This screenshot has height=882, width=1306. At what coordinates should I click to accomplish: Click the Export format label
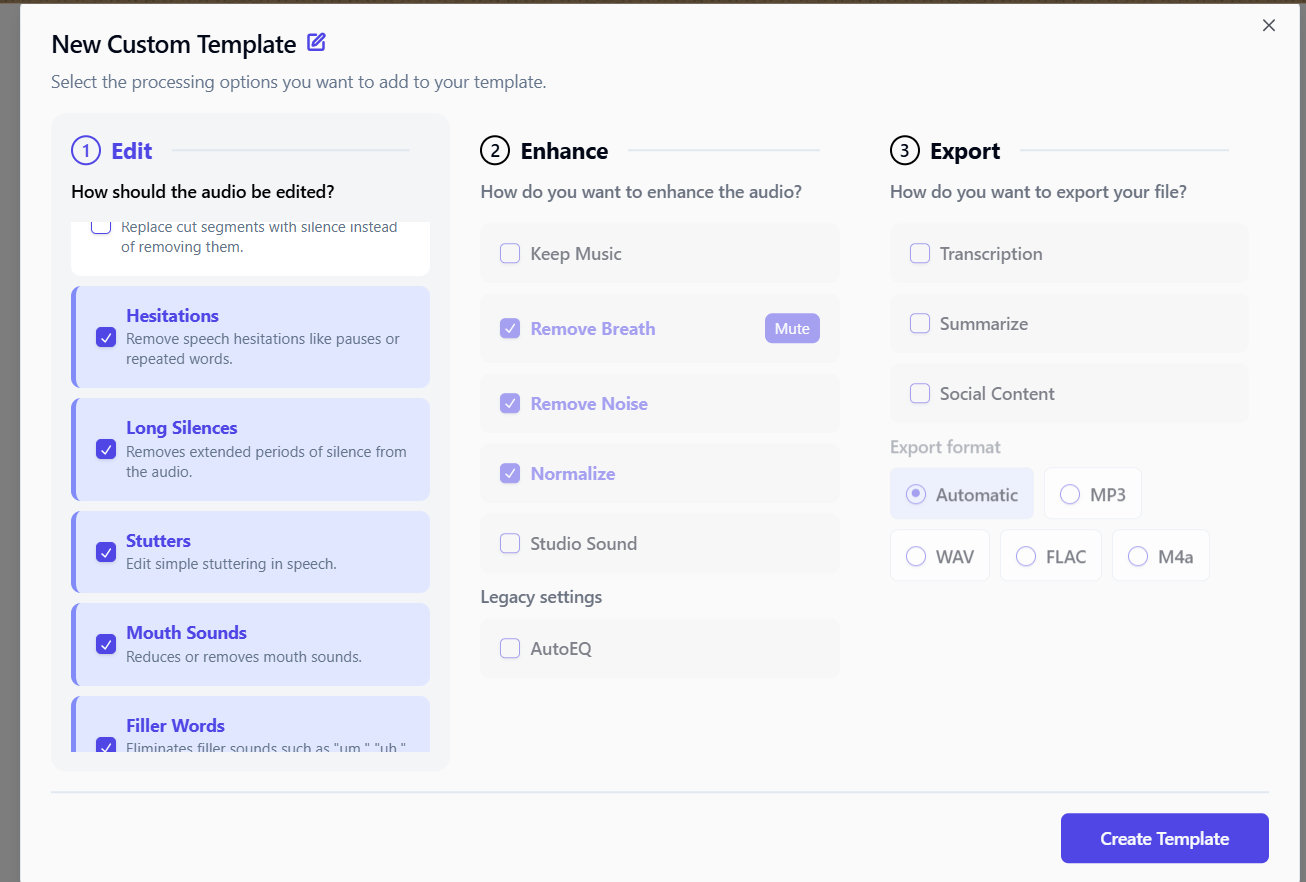[x=945, y=447]
